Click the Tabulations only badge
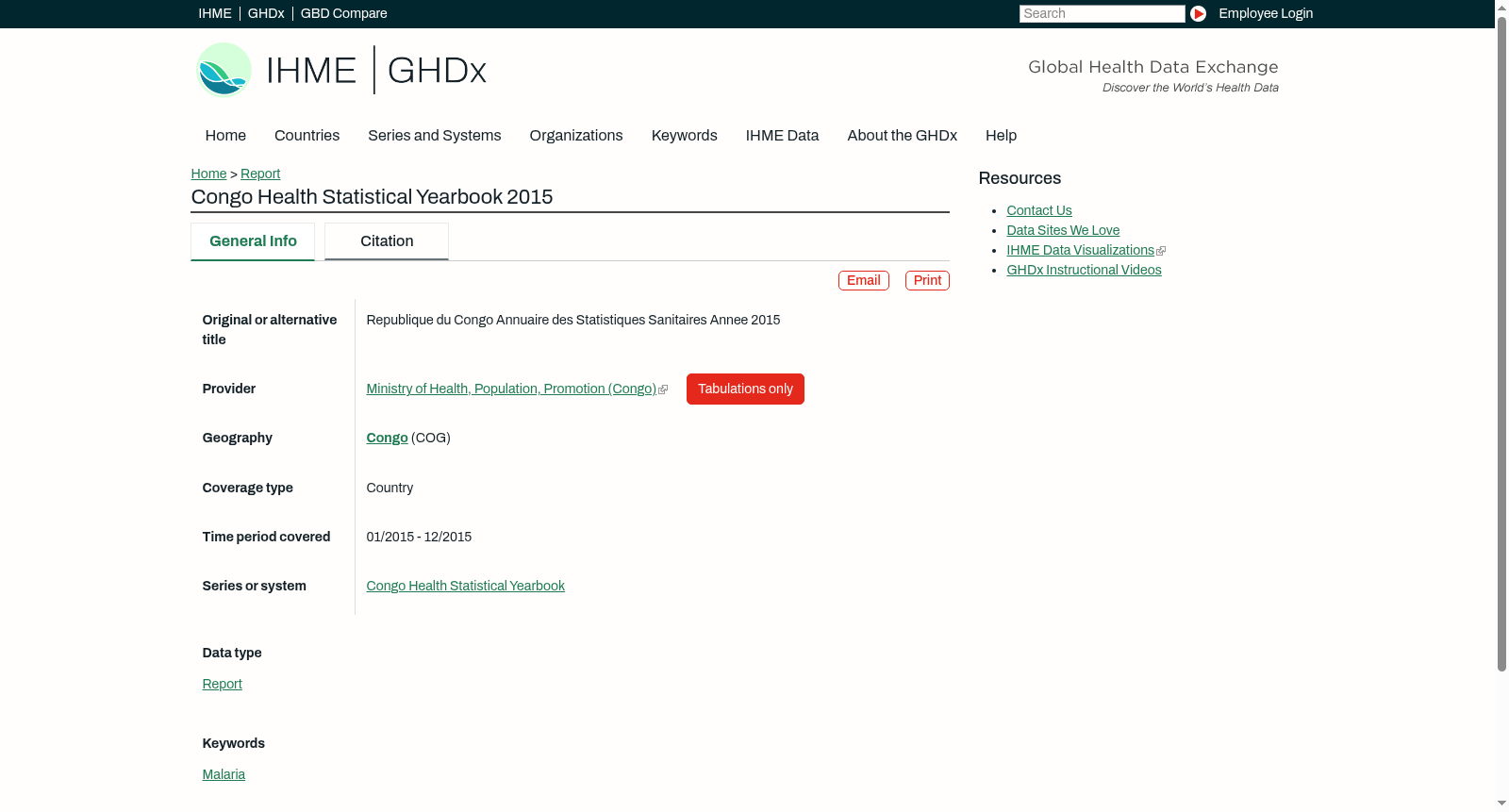 click(745, 389)
